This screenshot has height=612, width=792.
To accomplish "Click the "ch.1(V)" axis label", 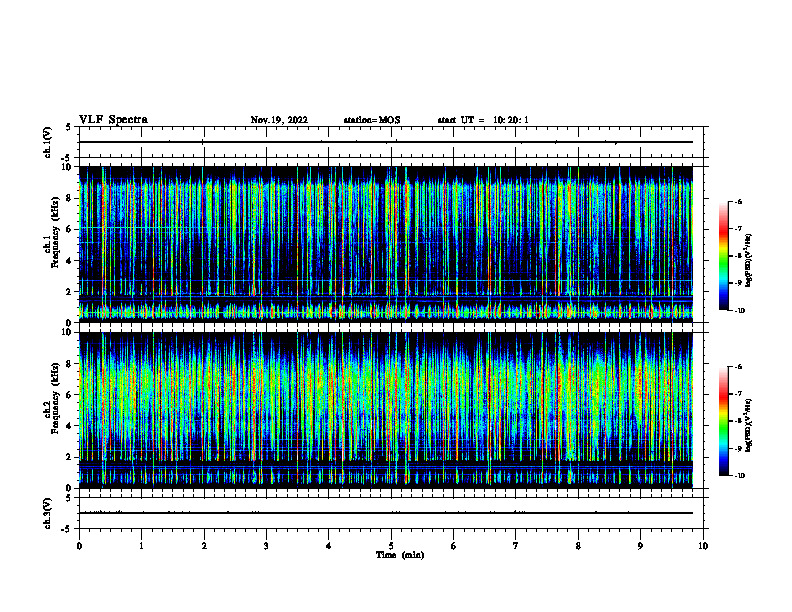I will [x=48, y=142].
